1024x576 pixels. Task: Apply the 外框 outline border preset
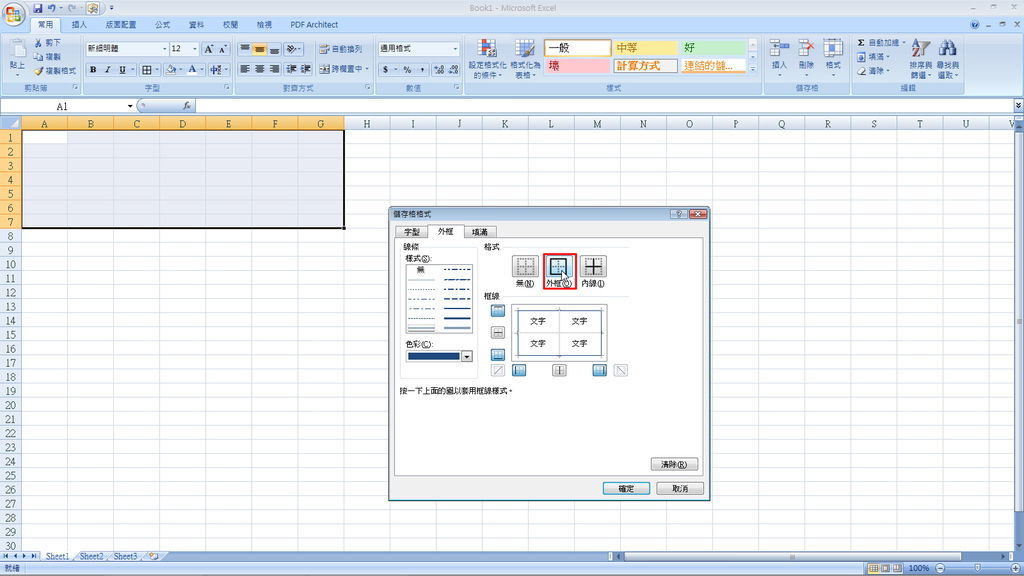click(x=559, y=266)
